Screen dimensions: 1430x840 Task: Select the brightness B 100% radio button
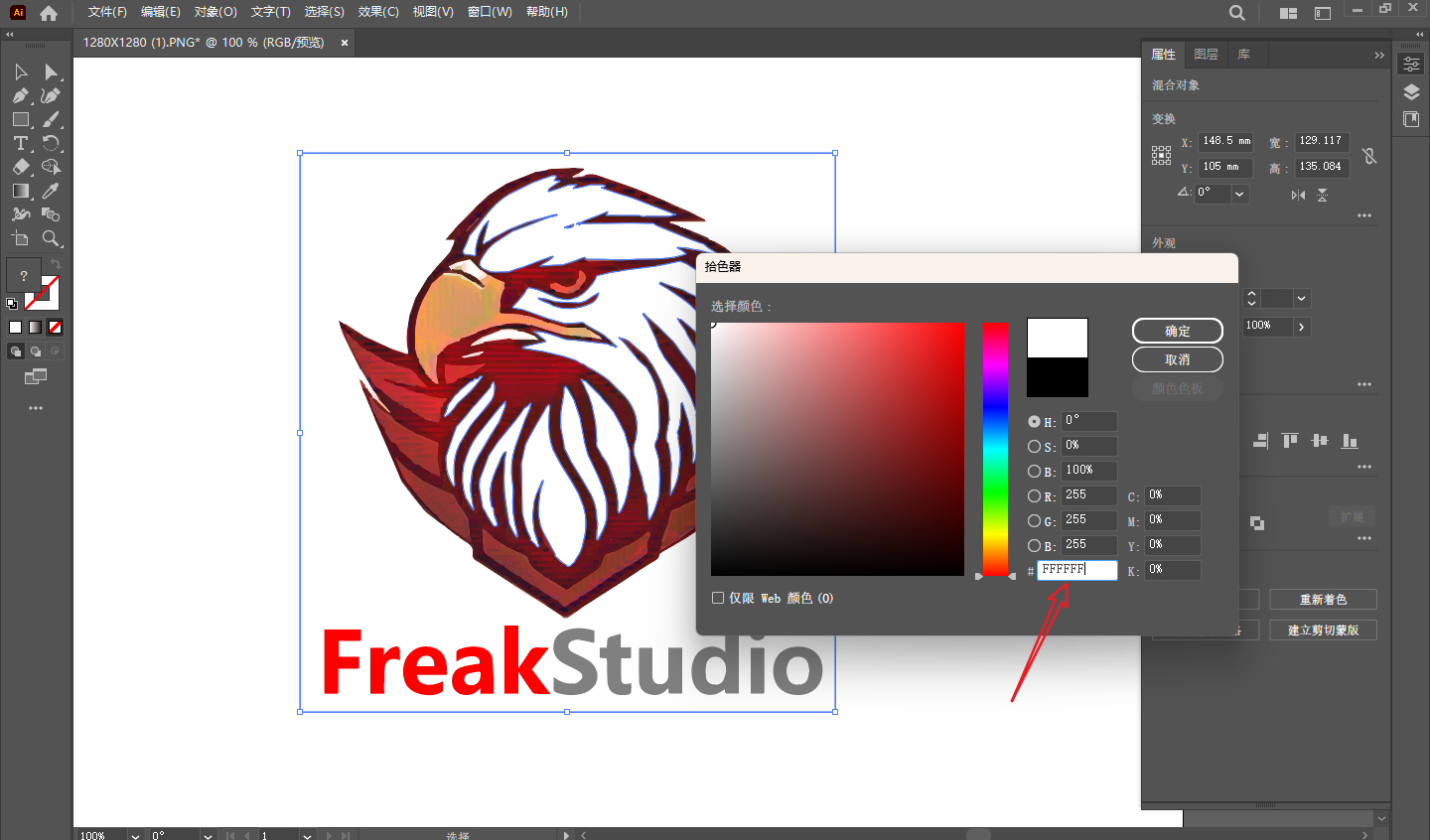click(x=1034, y=471)
